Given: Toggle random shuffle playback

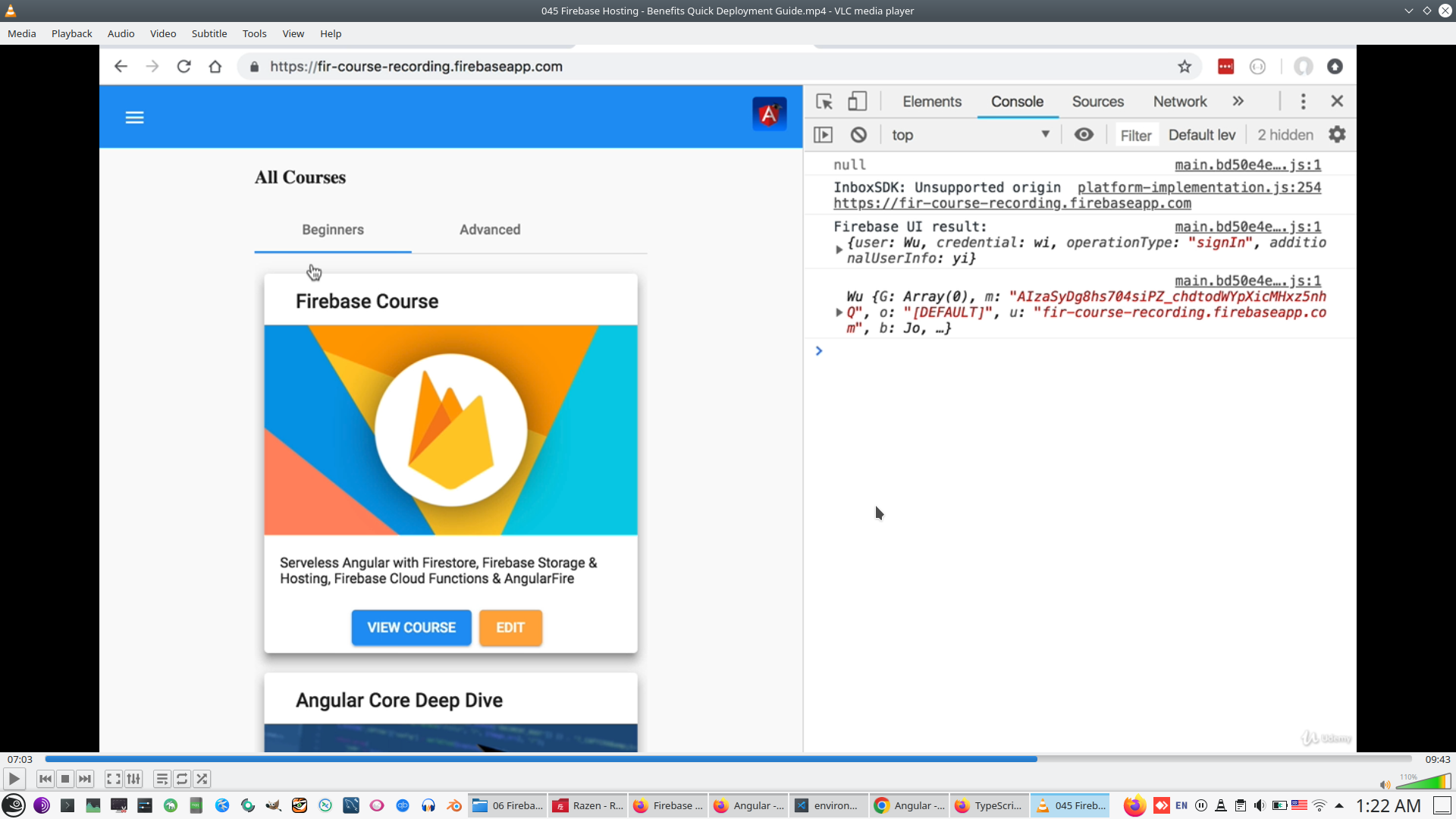Looking at the screenshot, I should point(202,779).
